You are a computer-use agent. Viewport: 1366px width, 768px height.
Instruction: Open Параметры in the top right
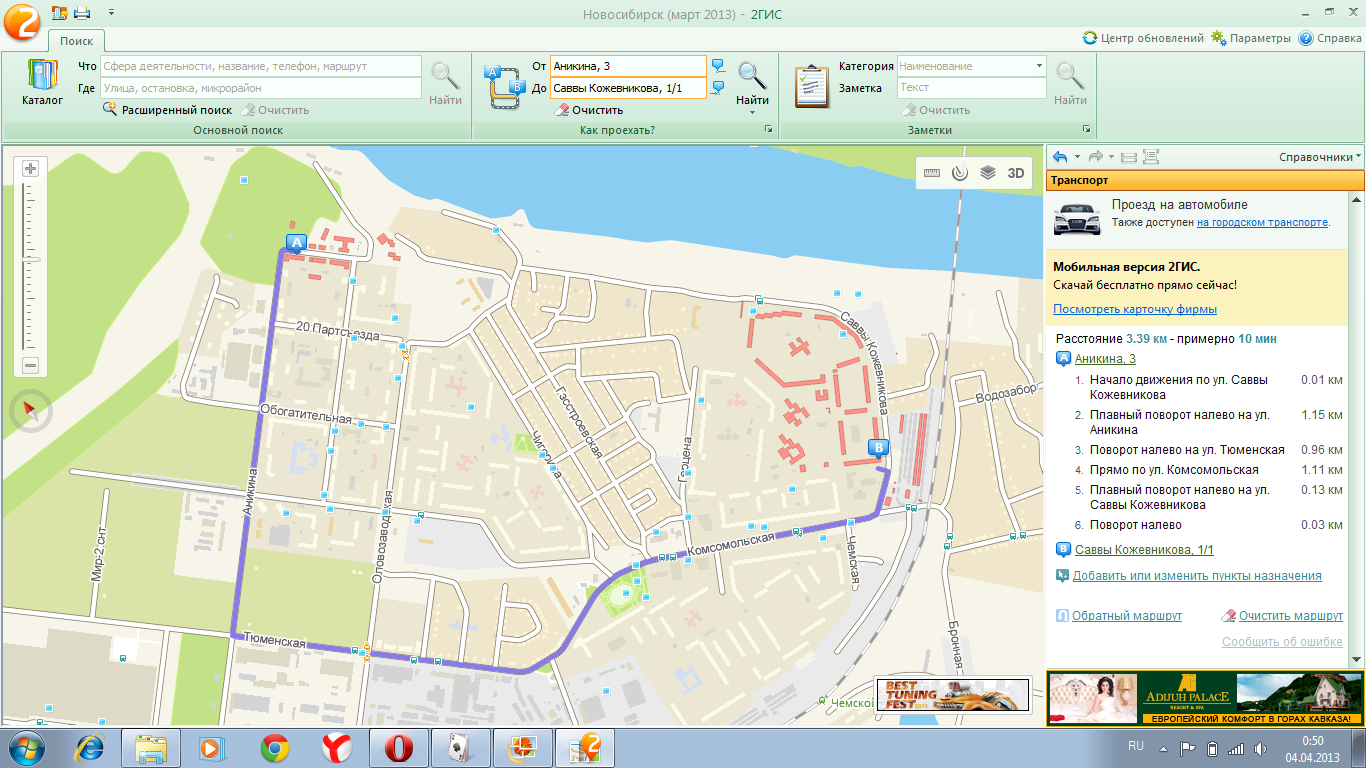coord(1251,38)
